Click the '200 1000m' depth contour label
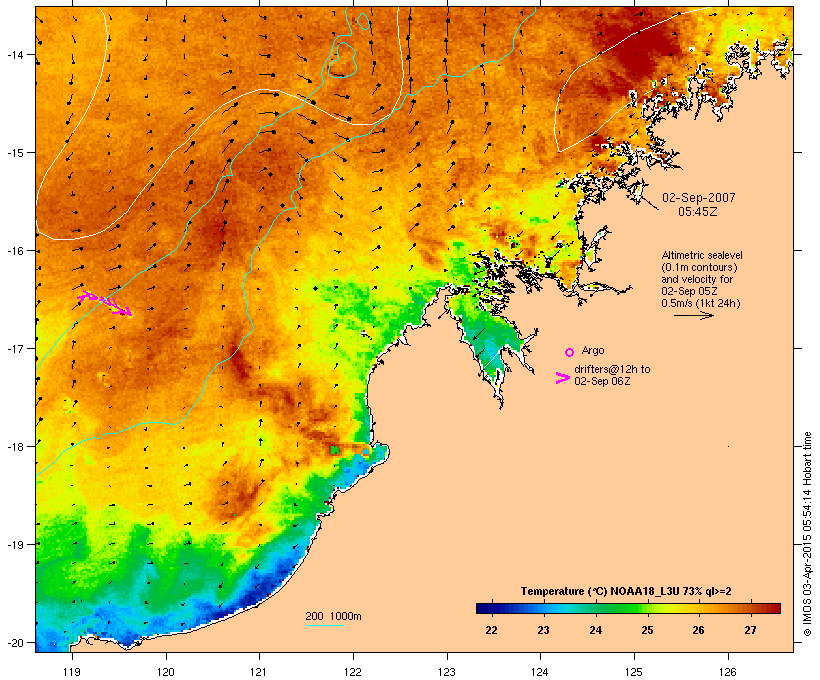 [333, 616]
